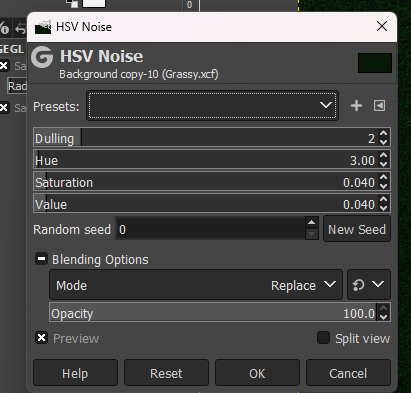Increase Opacity using its up arrow
The image size is (411, 393).
[x=384, y=308]
